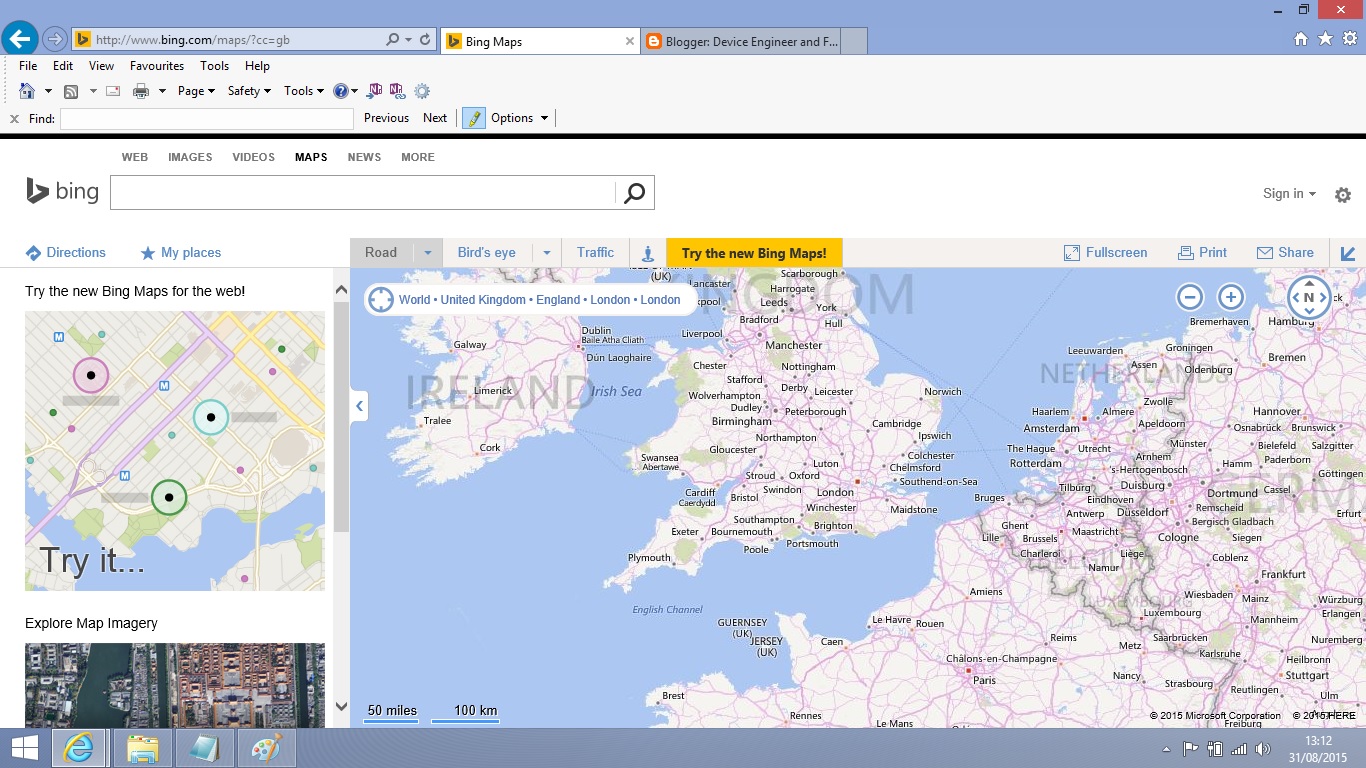This screenshot has height=768, width=1366.
Task: Open the Find bar Options dropdown
Action: (520, 118)
